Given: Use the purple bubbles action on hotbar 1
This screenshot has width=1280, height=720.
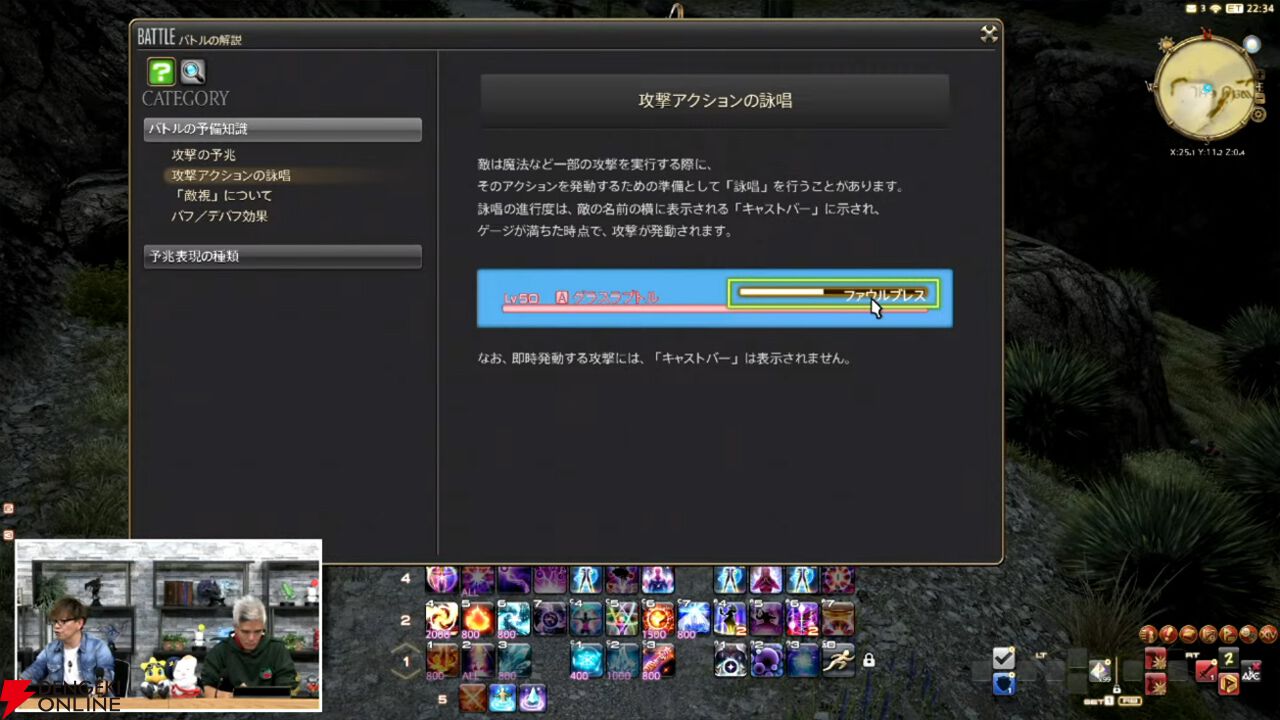Looking at the screenshot, I should coord(766,660).
